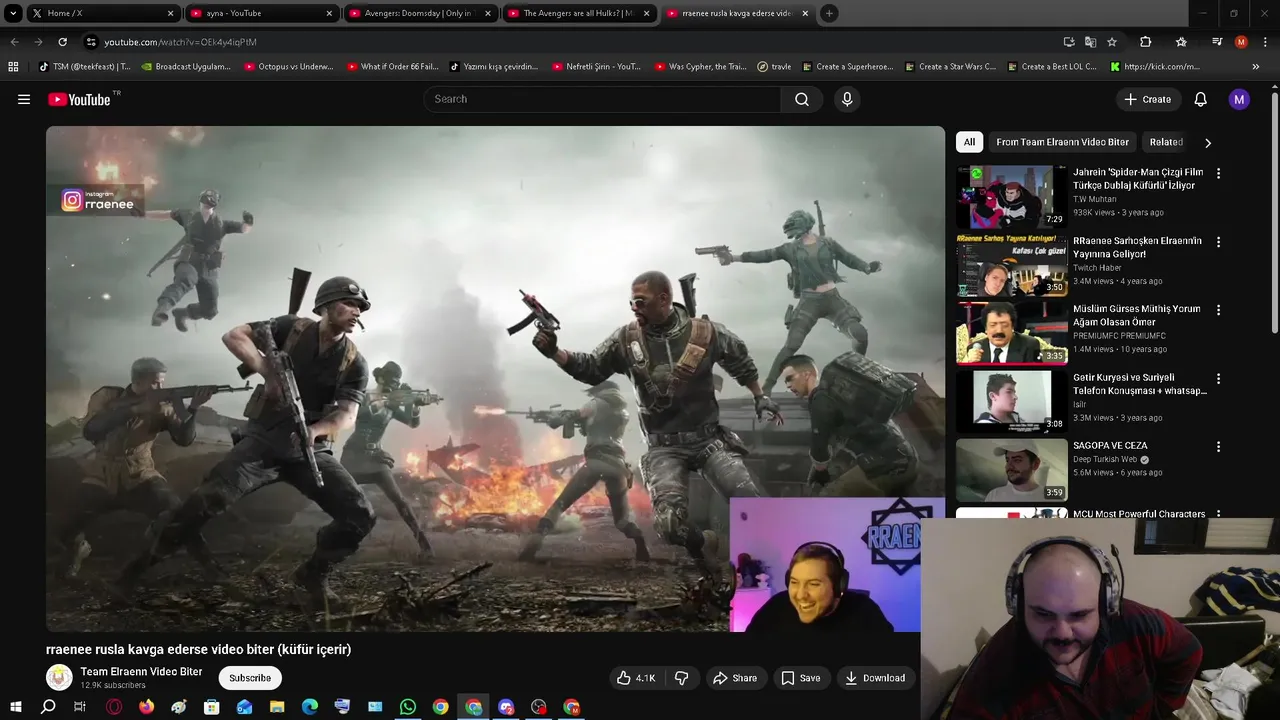The image size is (1280, 720).
Task: Open the travle bookmark
Action: pos(774,67)
